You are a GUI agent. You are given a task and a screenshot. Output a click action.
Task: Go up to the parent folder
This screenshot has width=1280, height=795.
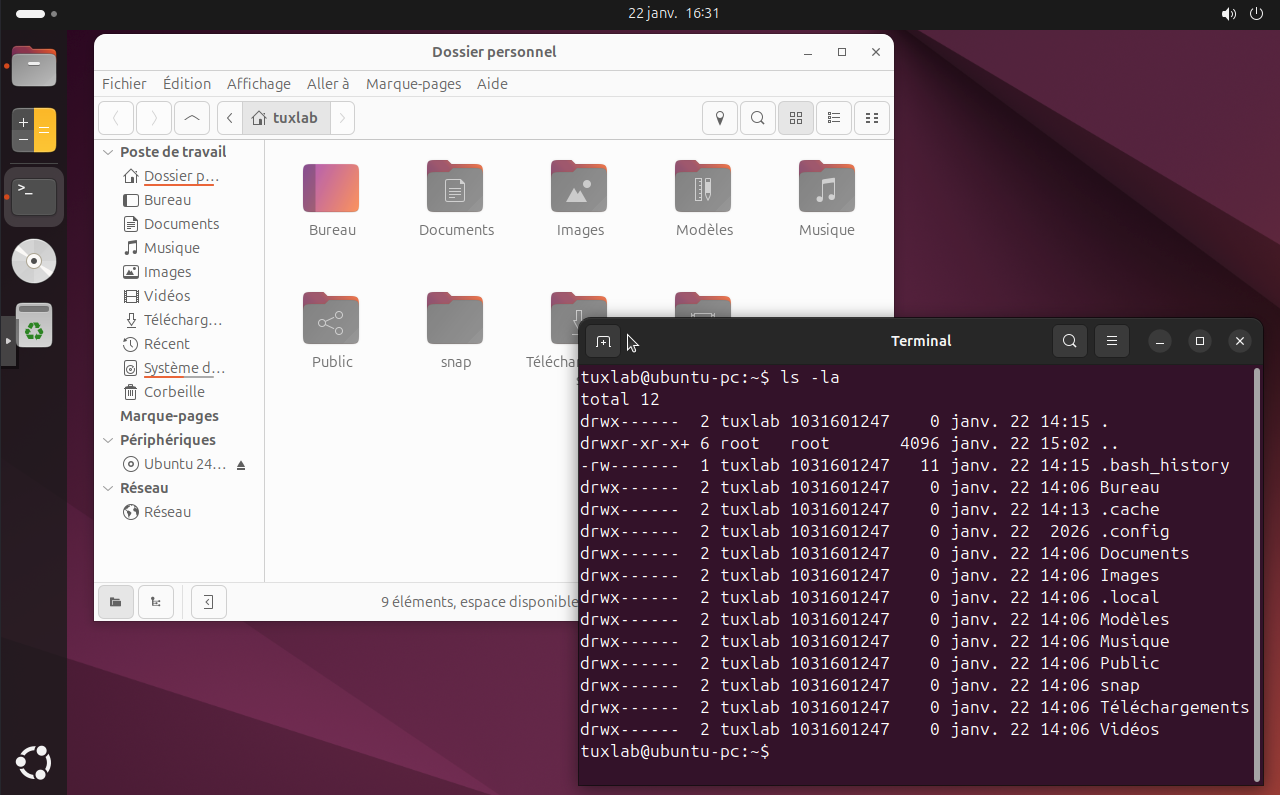point(192,118)
